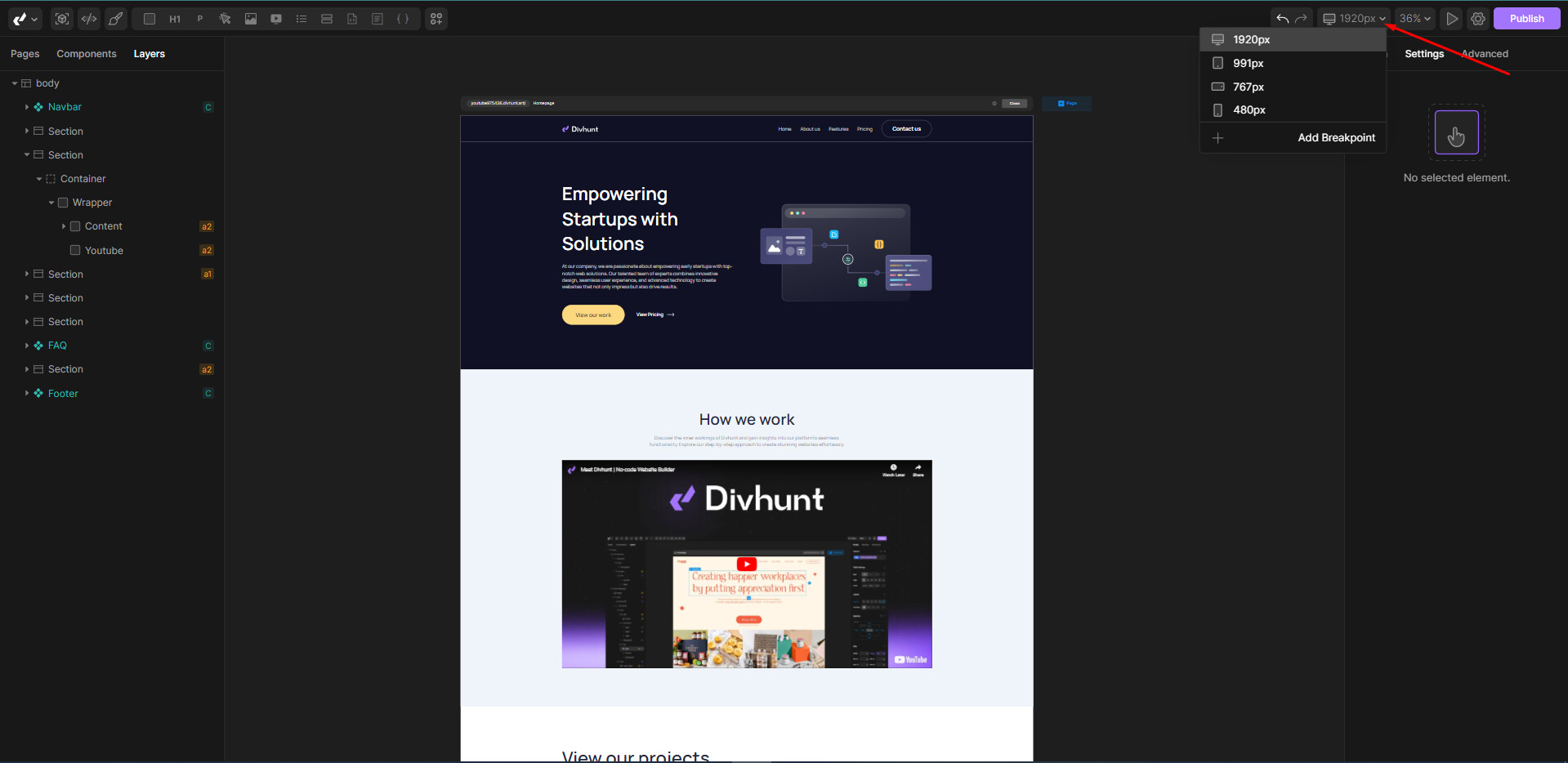The width and height of the screenshot is (1568, 763).
Task: Insert a video element
Action: (276, 19)
